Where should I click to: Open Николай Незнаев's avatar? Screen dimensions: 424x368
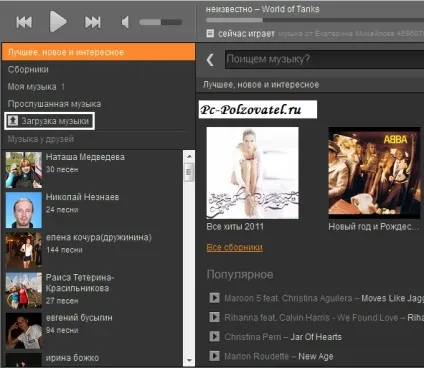pos(24,210)
